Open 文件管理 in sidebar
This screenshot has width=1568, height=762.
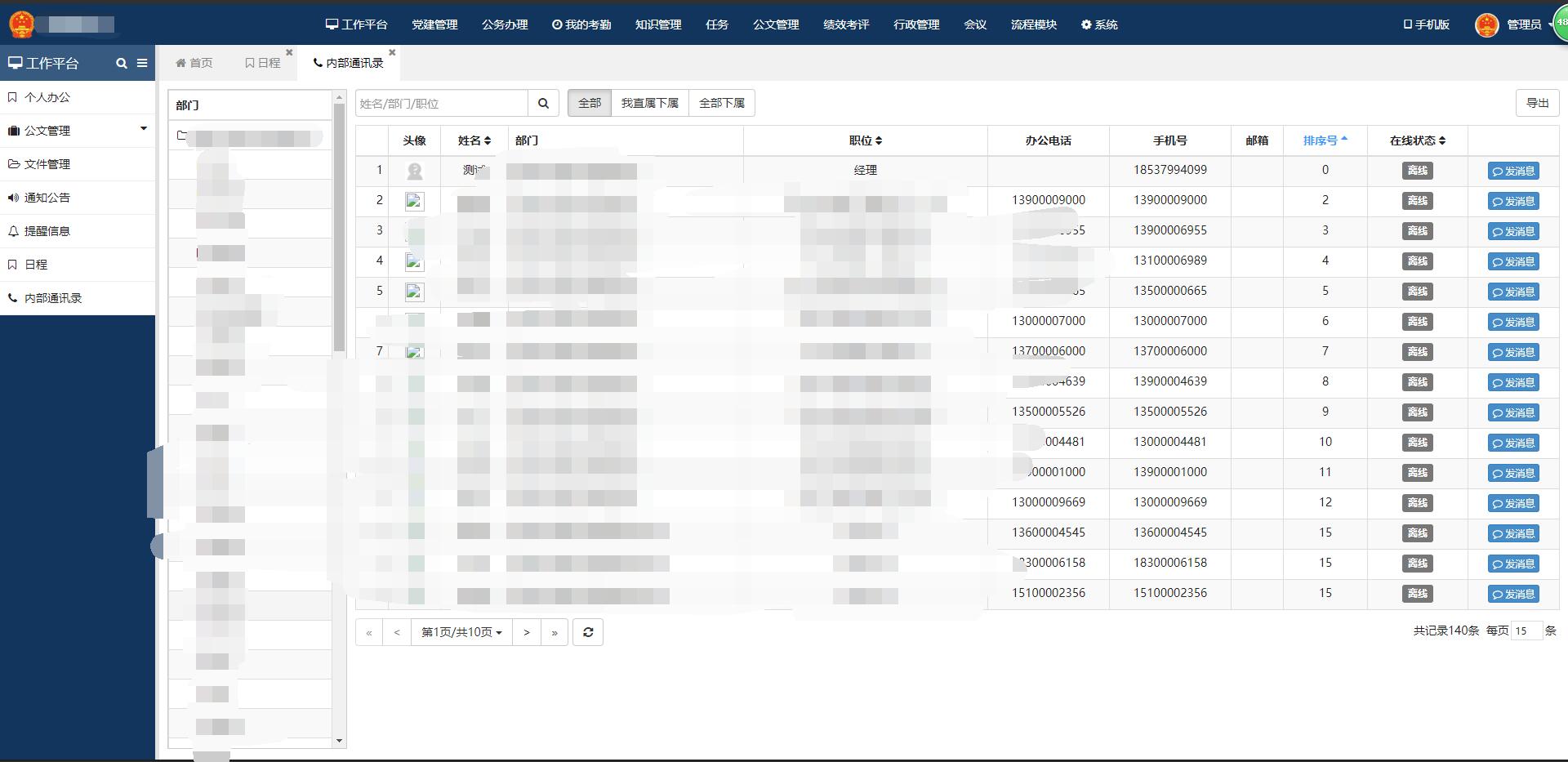tap(78, 164)
